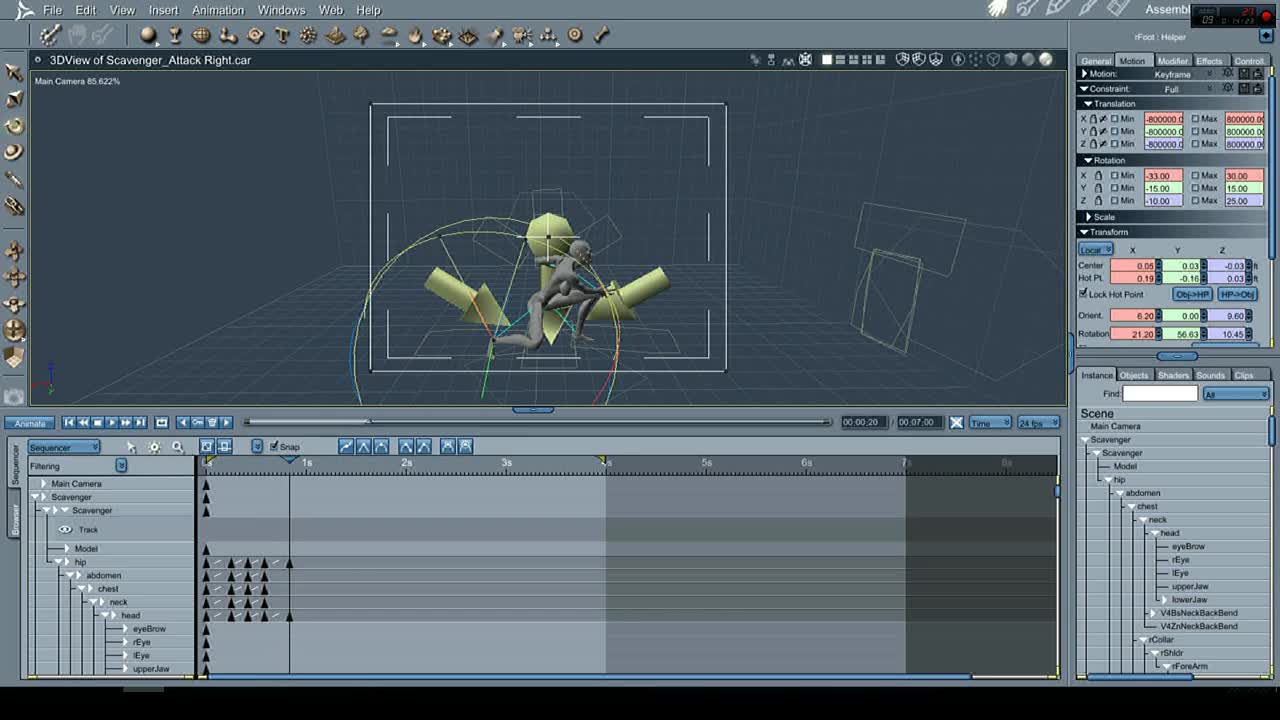Expand the Scale section
The image size is (1280, 720).
click(x=1088, y=217)
